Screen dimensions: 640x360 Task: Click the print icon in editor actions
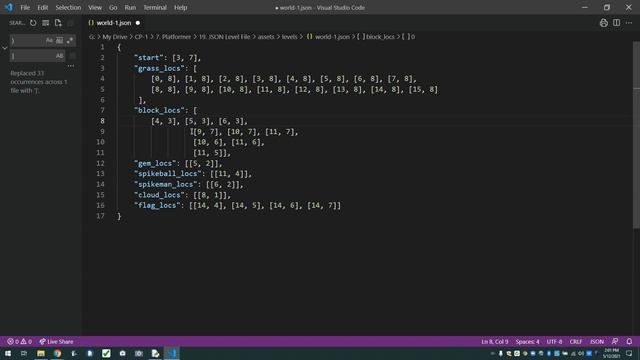(x=604, y=23)
